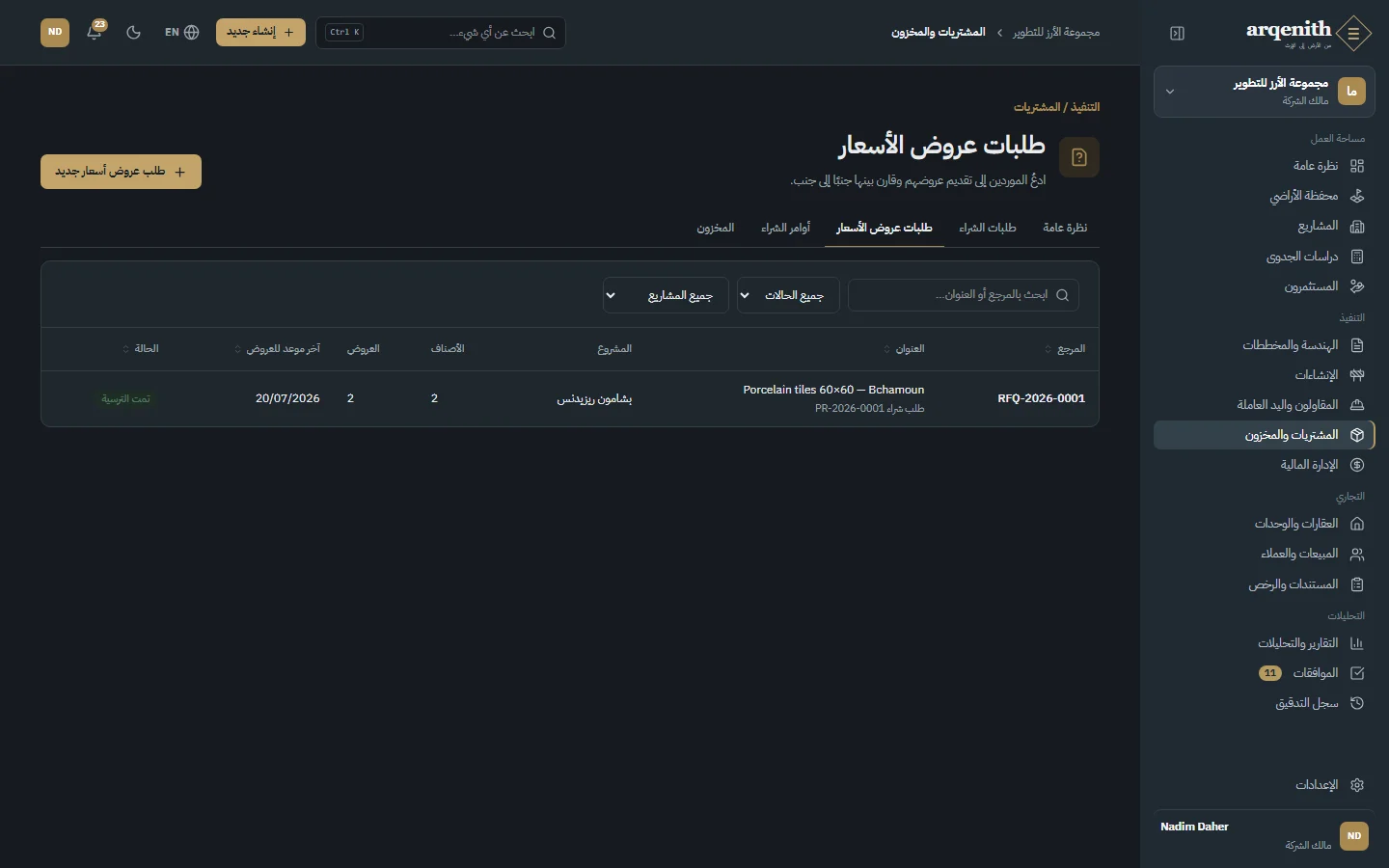
Task: Open سجل التدقيق in the sidebar
Action: point(1264,703)
